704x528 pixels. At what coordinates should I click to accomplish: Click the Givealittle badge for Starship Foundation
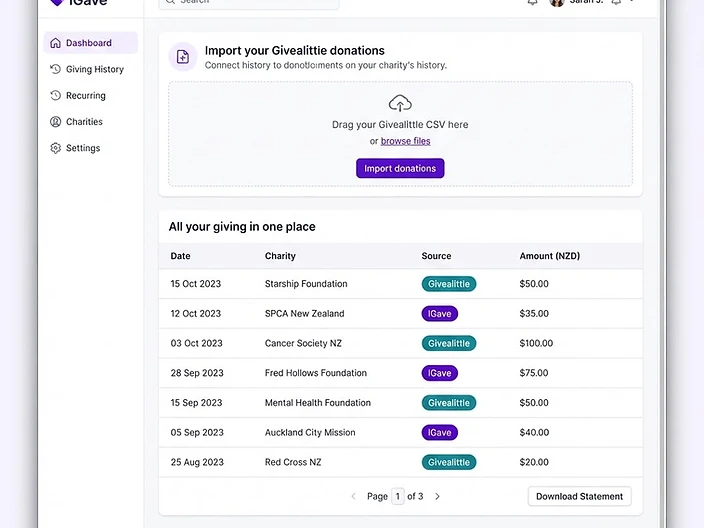[x=449, y=284]
